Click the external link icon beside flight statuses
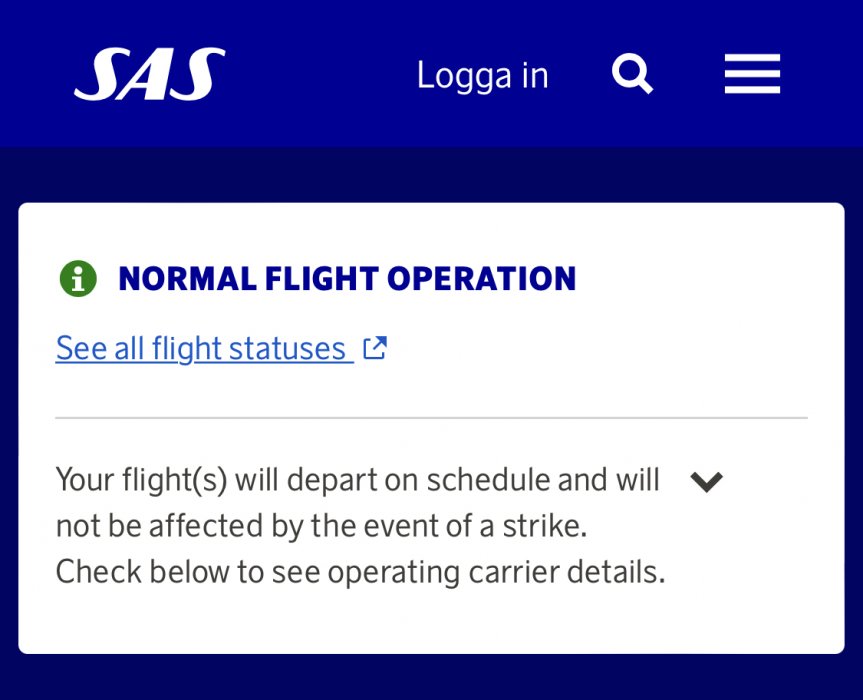863x700 pixels. click(x=375, y=348)
